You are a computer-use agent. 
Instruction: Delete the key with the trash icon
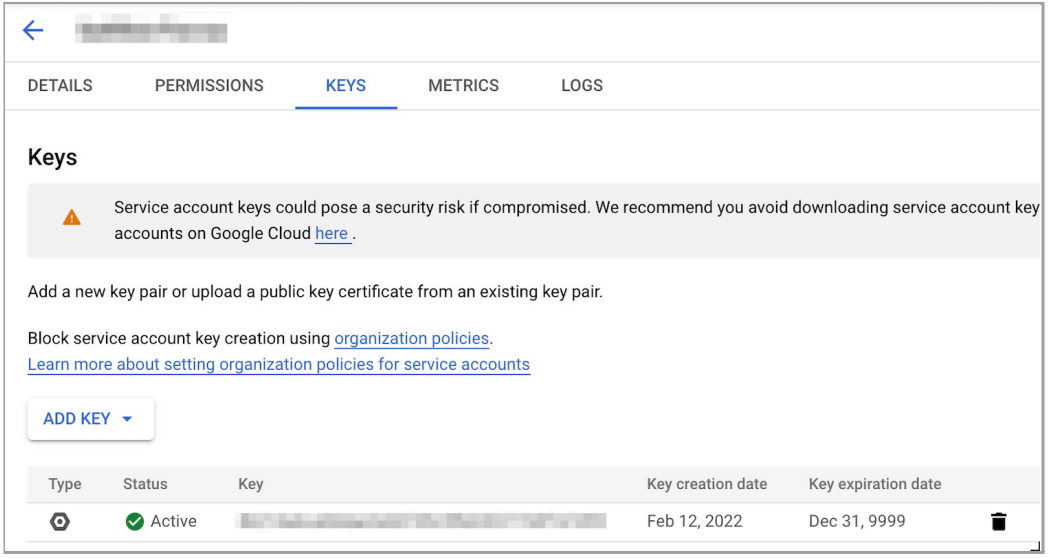click(x=998, y=521)
